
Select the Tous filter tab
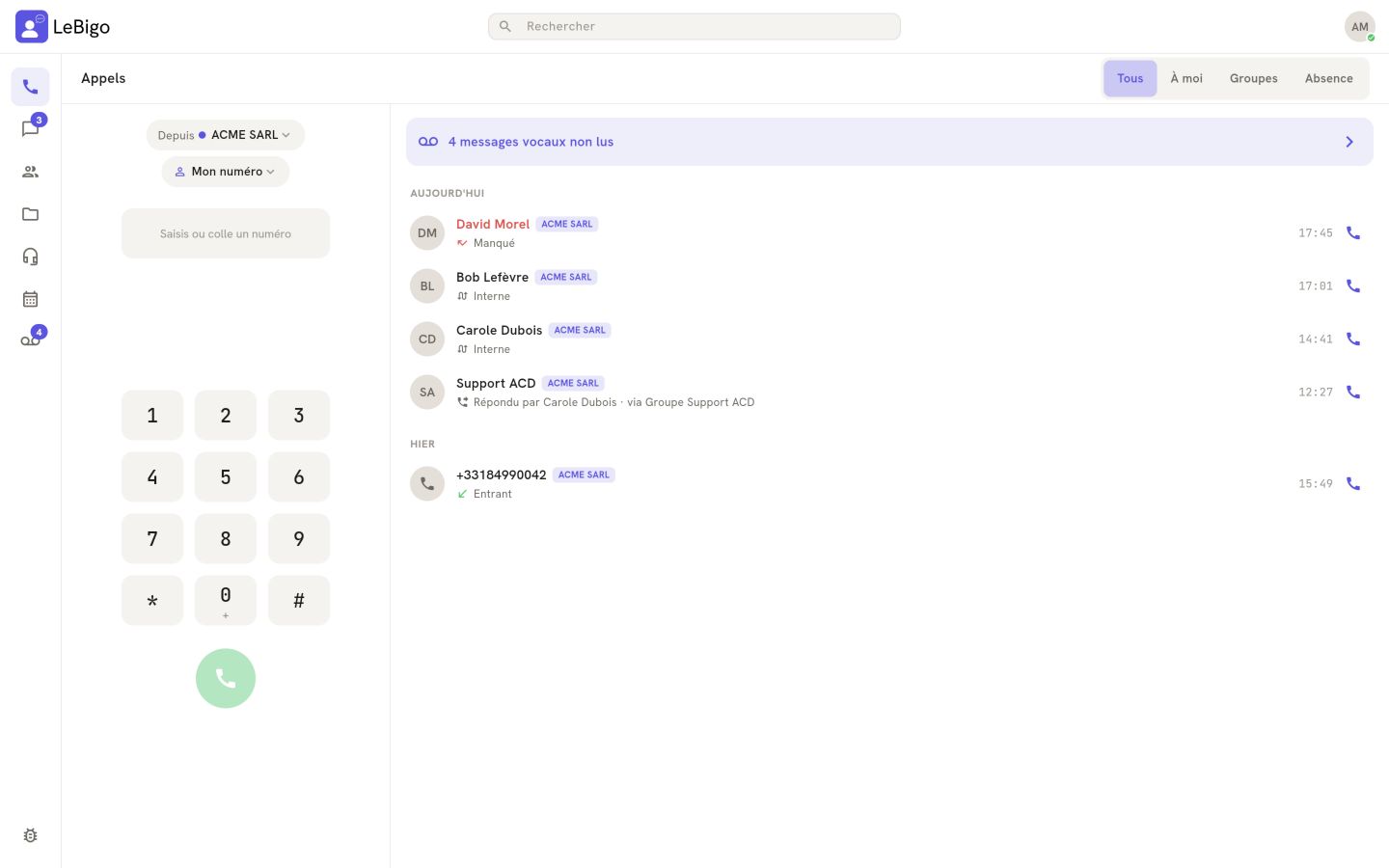tap(1130, 79)
